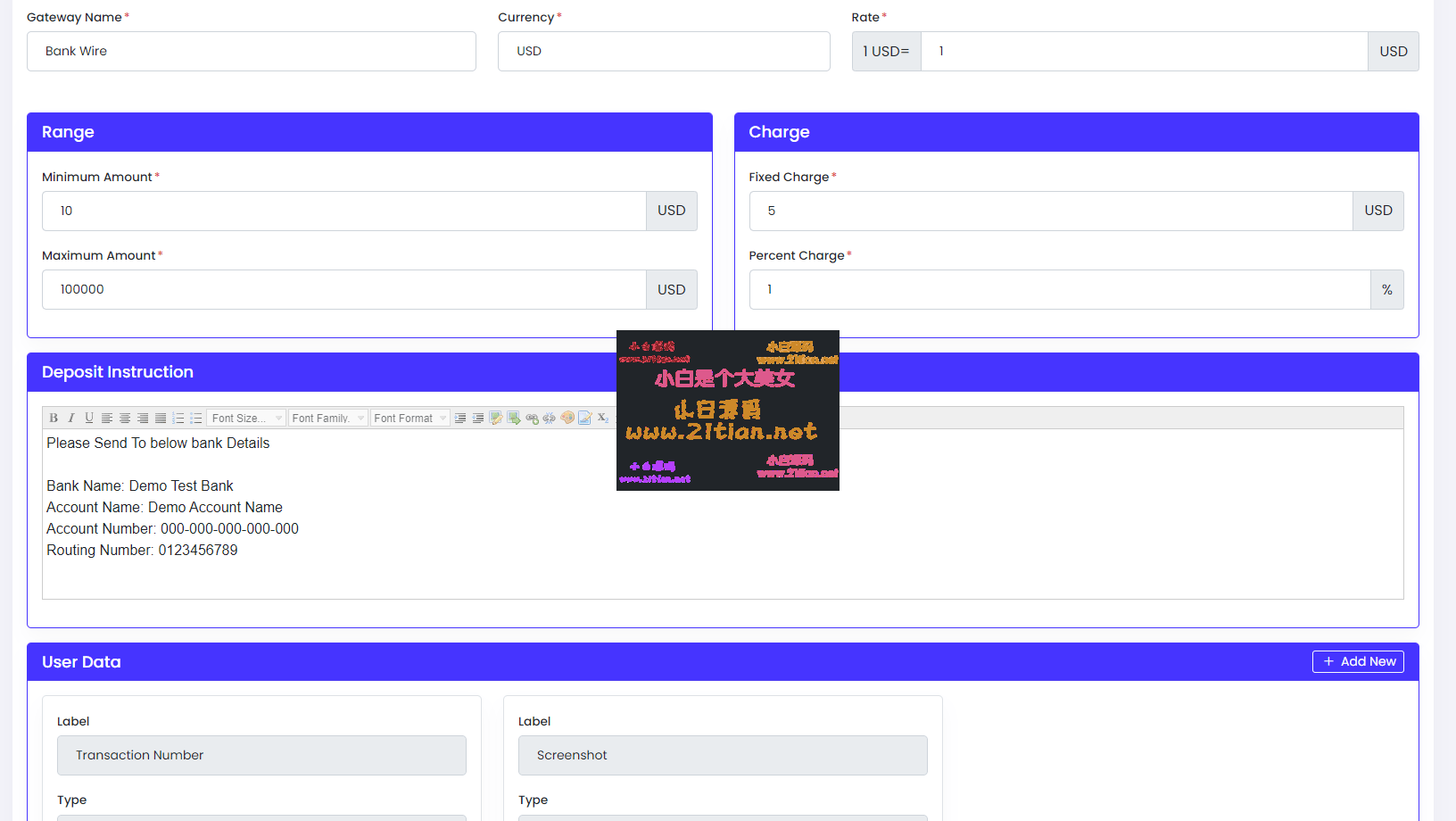This screenshot has width=1456, height=821.
Task: Justify the deposit instruction text
Action: [160, 417]
